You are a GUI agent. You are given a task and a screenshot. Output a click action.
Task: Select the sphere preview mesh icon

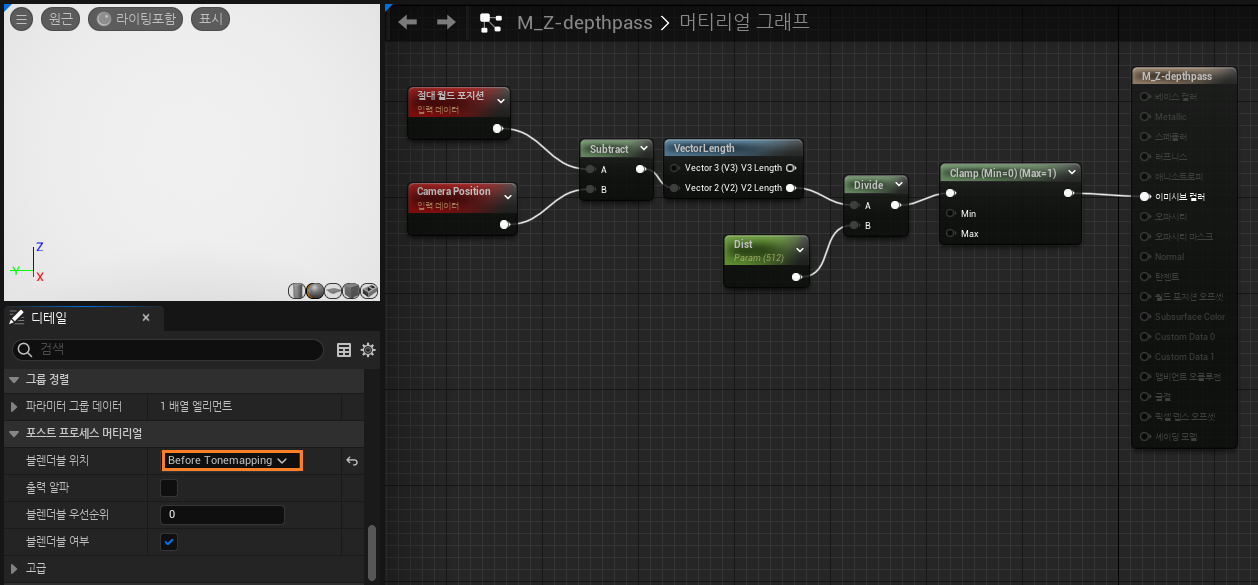[315, 291]
